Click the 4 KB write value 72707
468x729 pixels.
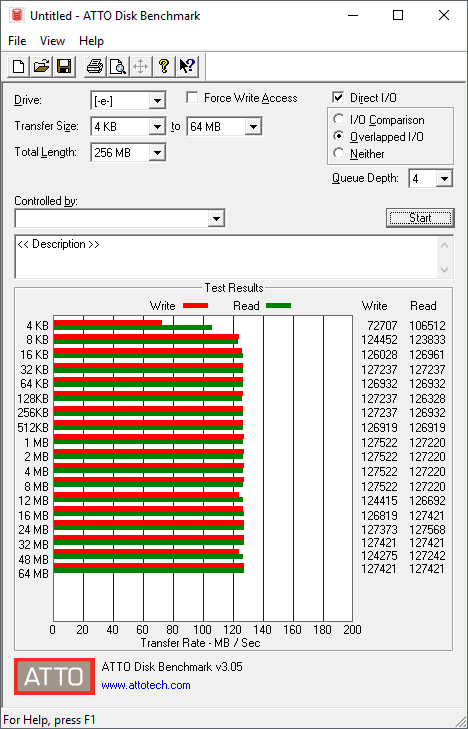tap(383, 326)
